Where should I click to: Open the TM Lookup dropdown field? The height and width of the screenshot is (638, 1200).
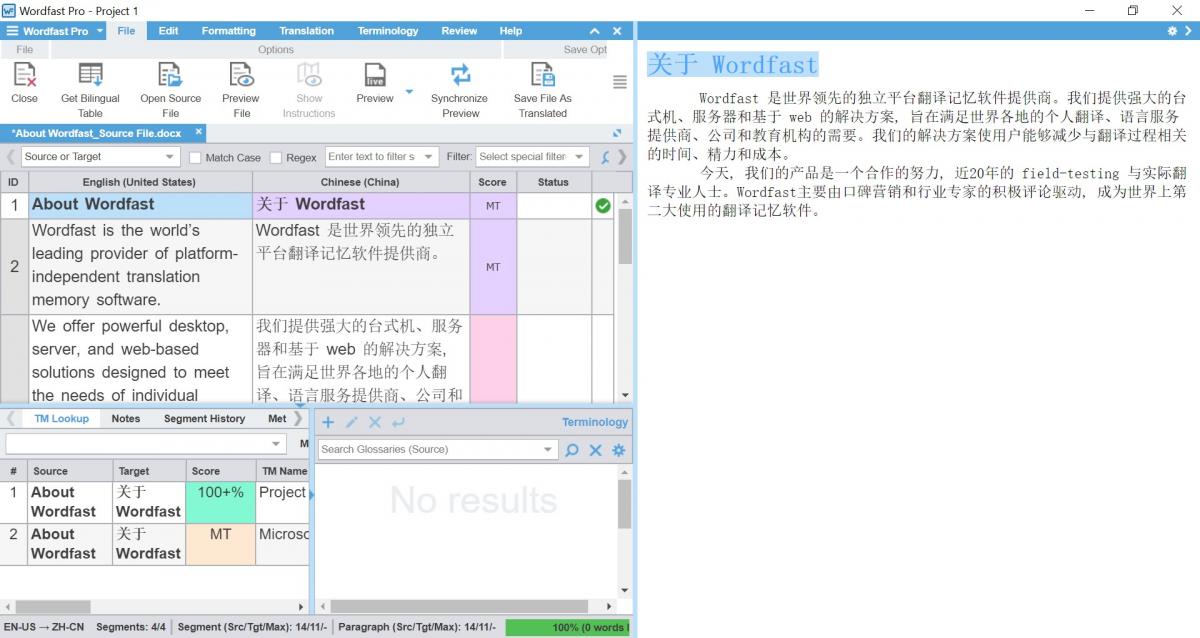pos(146,443)
